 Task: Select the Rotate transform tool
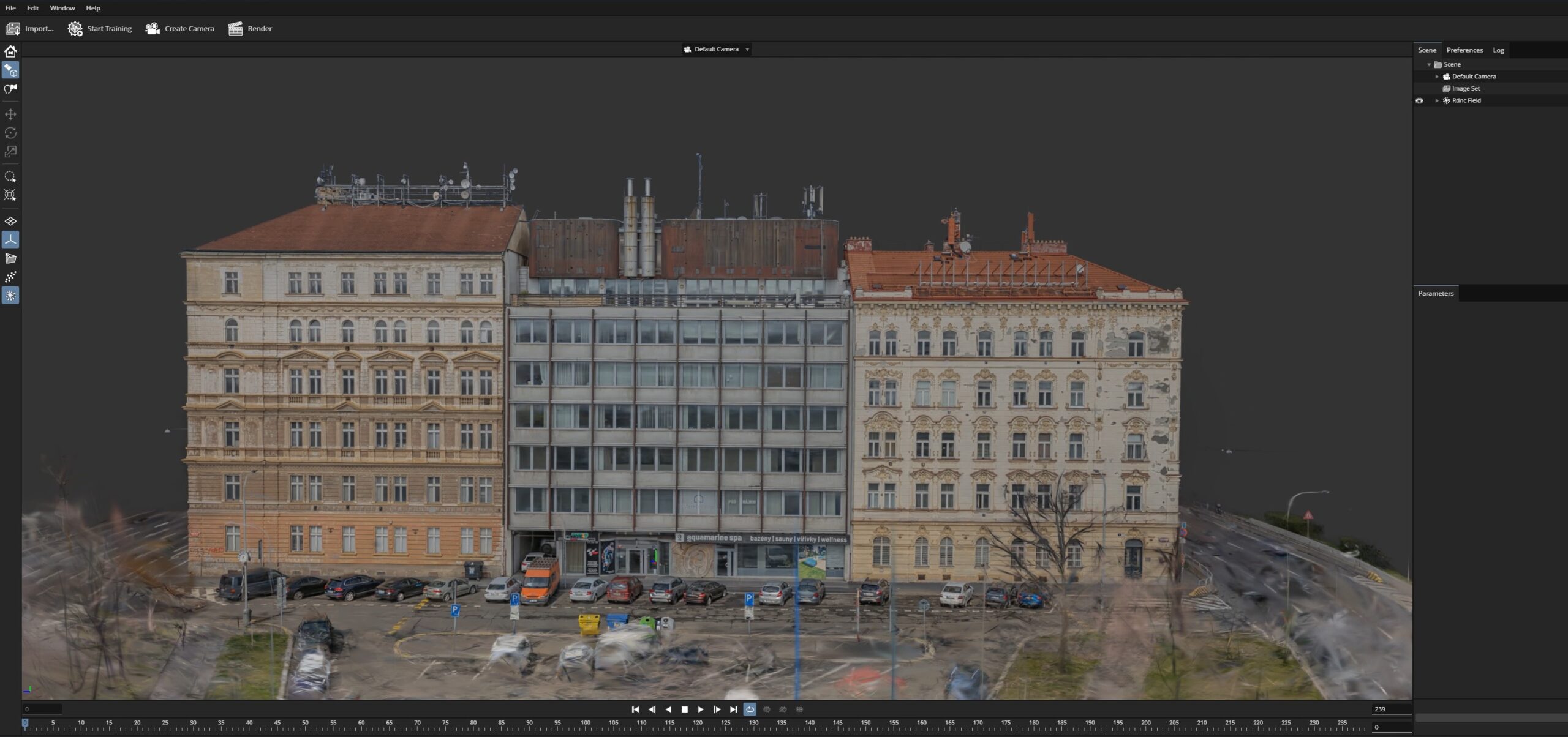tap(10, 133)
